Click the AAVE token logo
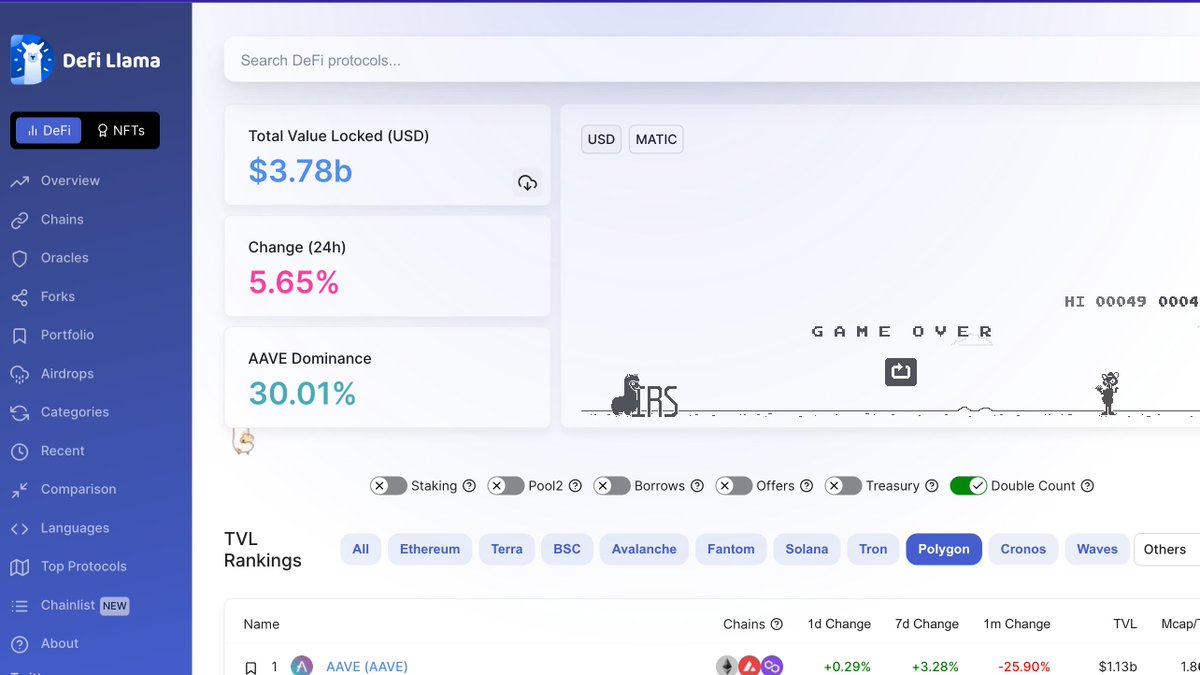Screen dimensions: 1200x675 point(302,666)
